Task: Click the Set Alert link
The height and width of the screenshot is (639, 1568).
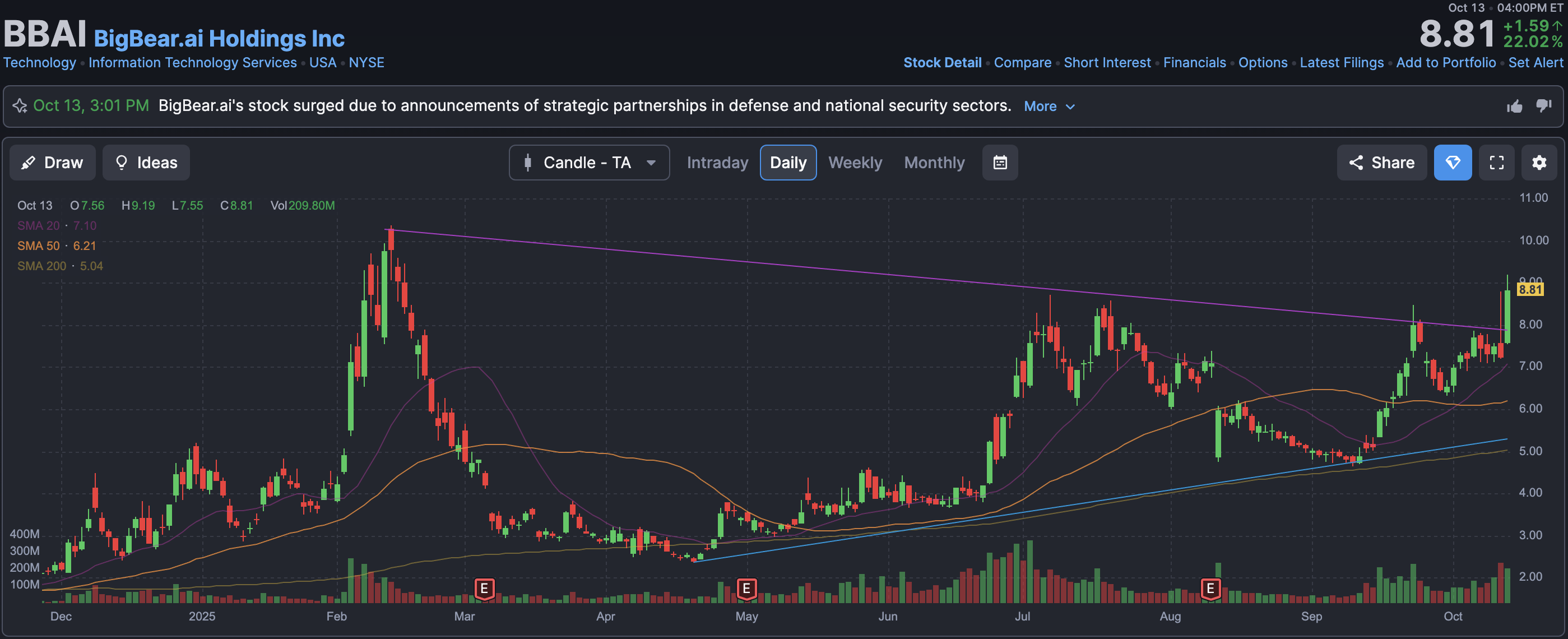Action: click(1535, 63)
